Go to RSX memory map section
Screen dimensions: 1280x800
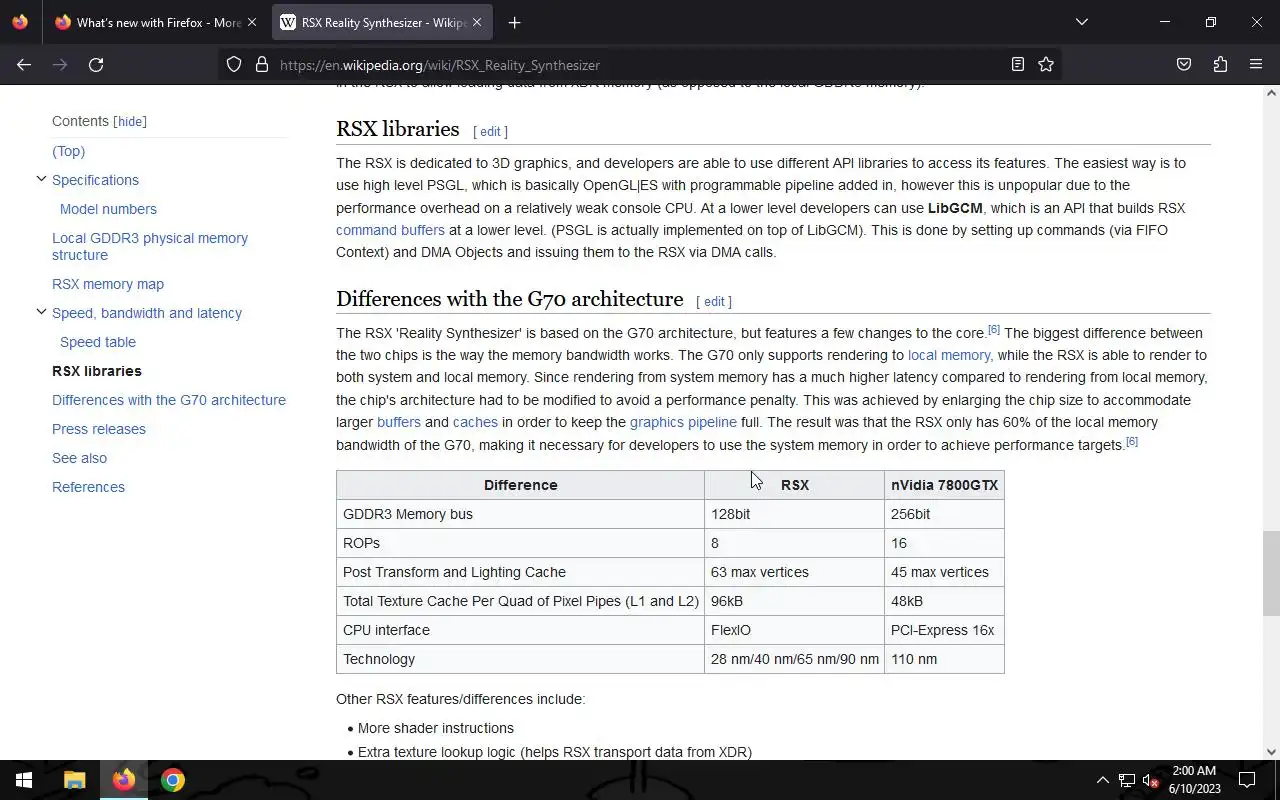coord(108,284)
